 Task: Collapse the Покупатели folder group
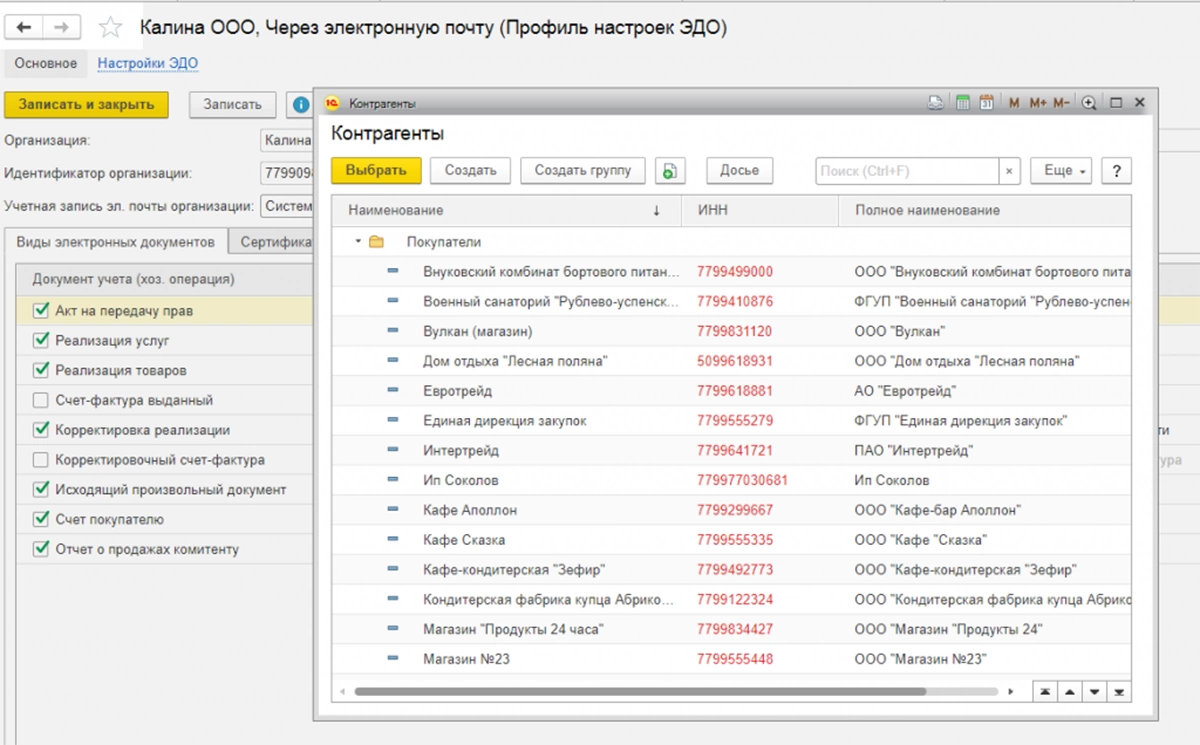click(x=358, y=242)
